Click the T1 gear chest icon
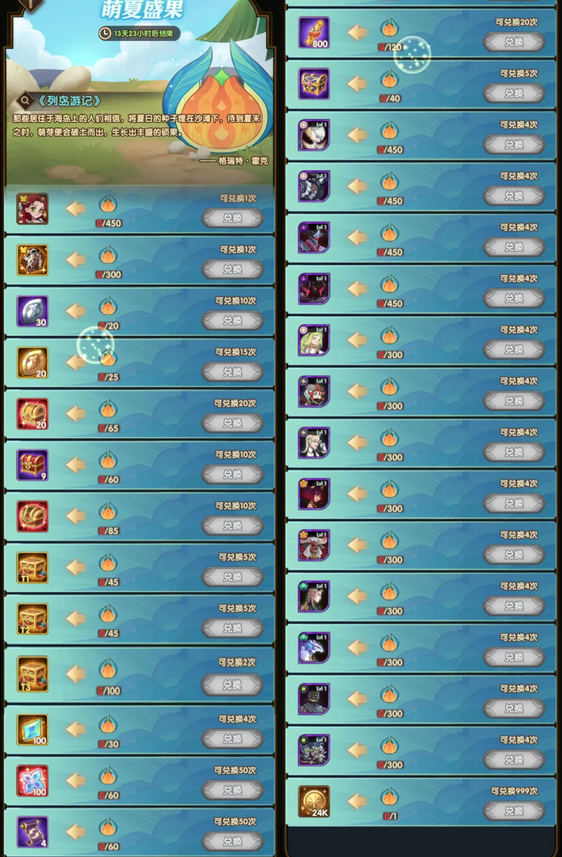562x857 pixels. [x=32, y=567]
